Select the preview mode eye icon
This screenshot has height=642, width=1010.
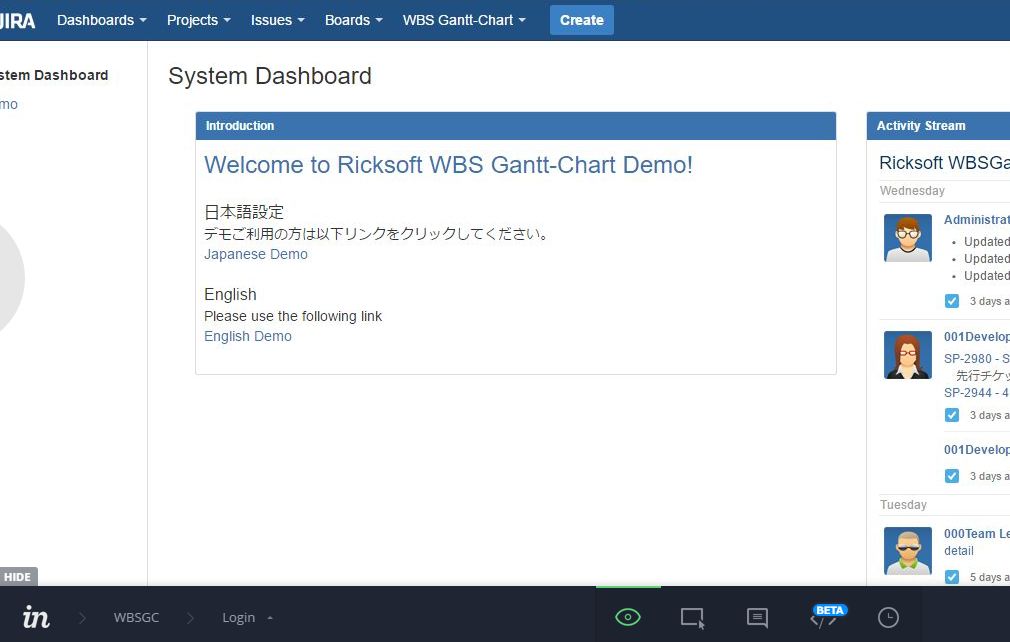click(x=628, y=618)
